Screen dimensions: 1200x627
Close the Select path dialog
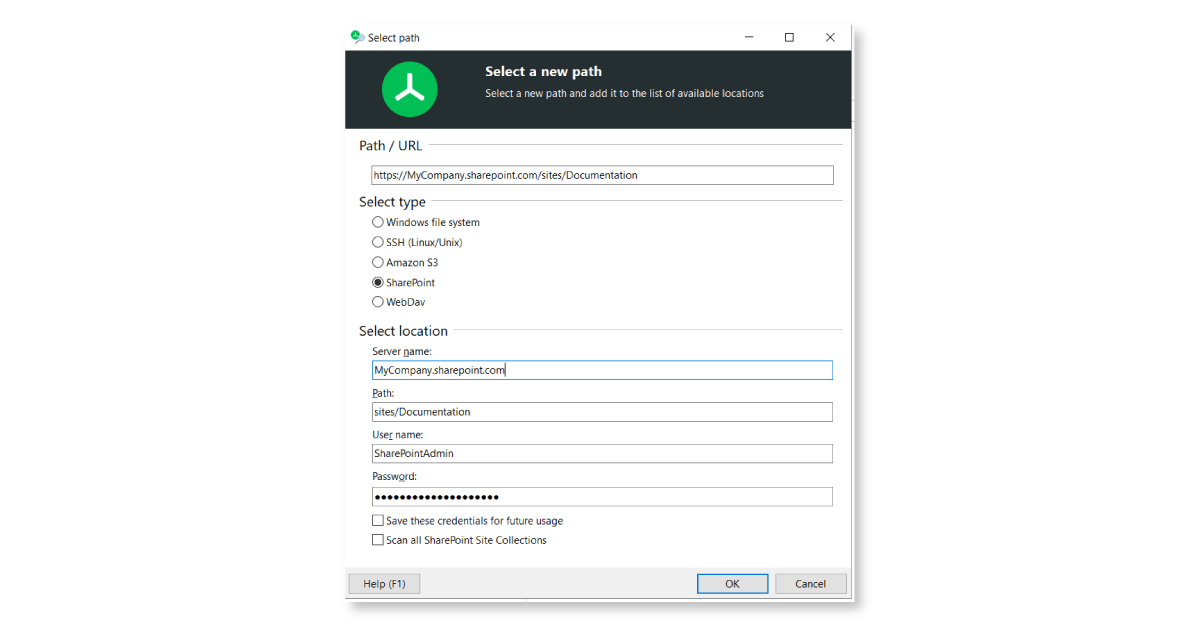click(830, 37)
